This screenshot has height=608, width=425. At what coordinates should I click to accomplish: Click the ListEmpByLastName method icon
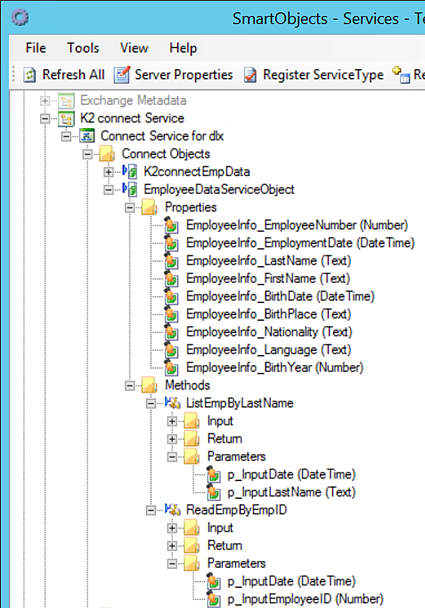point(173,403)
